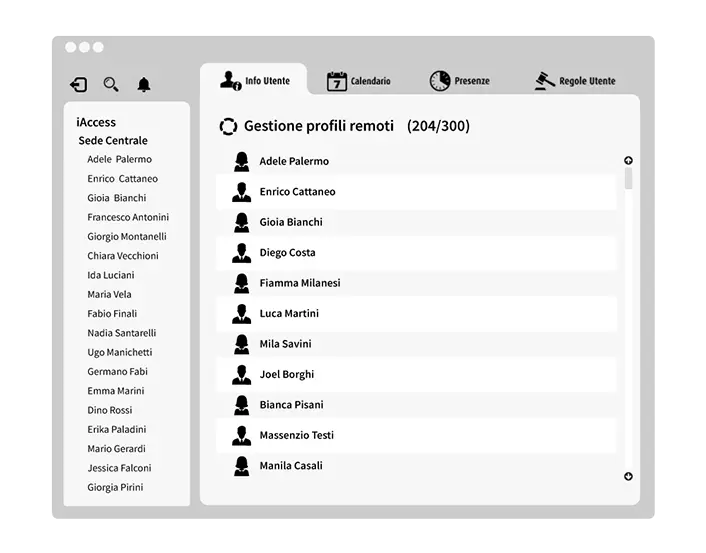Image resolution: width=706 pixels, height=553 pixels.
Task: Click Diego Costa's avatar icon
Action: point(242,253)
